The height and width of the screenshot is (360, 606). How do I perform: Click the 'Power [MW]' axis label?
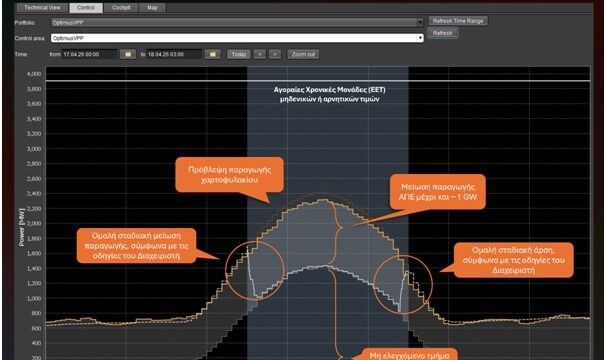coord(22,227)
